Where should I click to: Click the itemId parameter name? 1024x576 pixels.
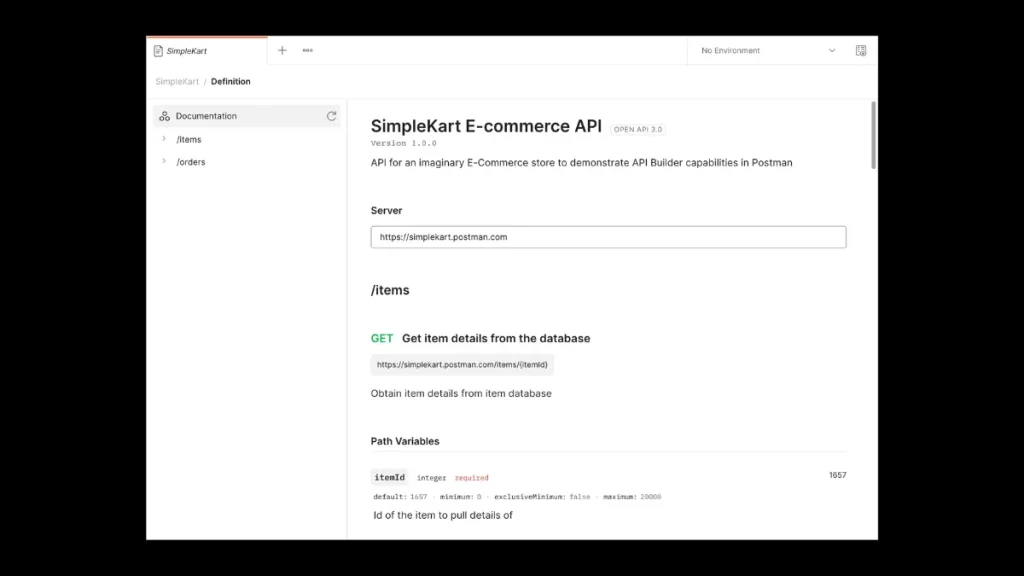point(388,477)
